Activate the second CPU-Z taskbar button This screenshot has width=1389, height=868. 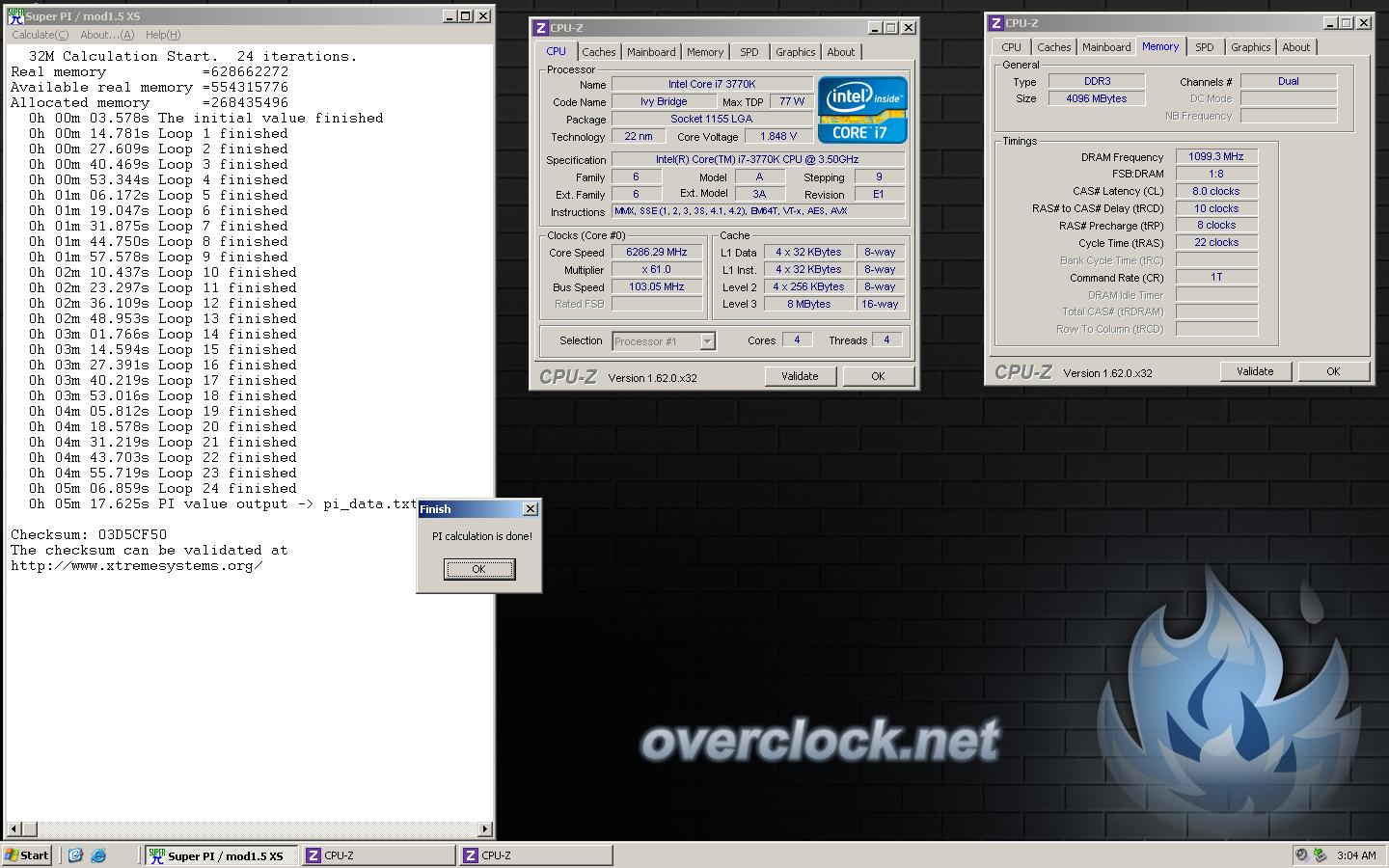(x=536, y=855)
